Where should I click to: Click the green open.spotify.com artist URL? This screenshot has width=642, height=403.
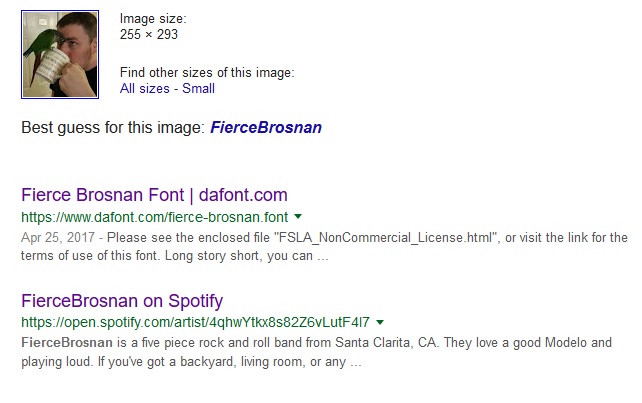196,322
